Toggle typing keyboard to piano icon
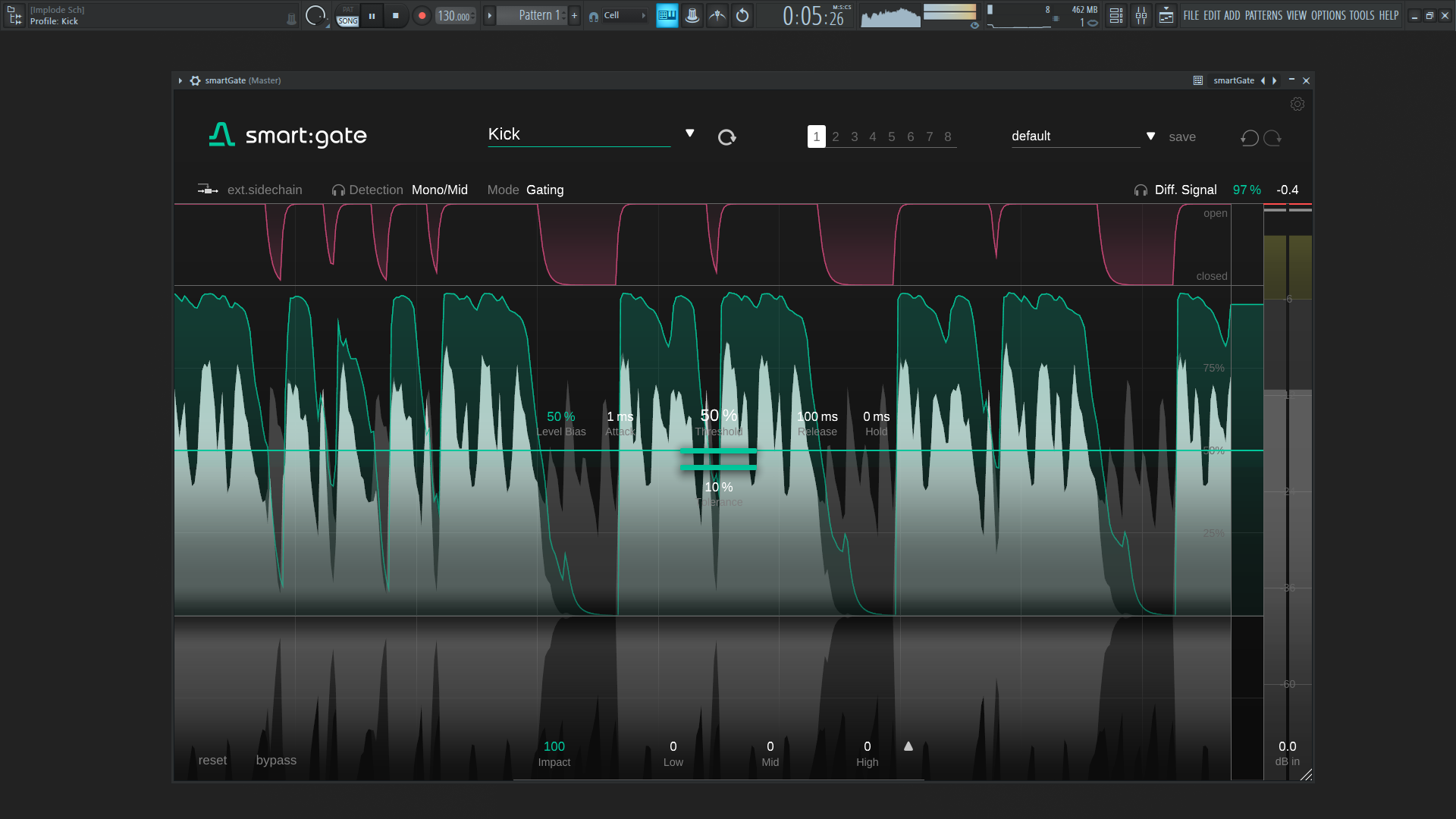 point(667,15)
